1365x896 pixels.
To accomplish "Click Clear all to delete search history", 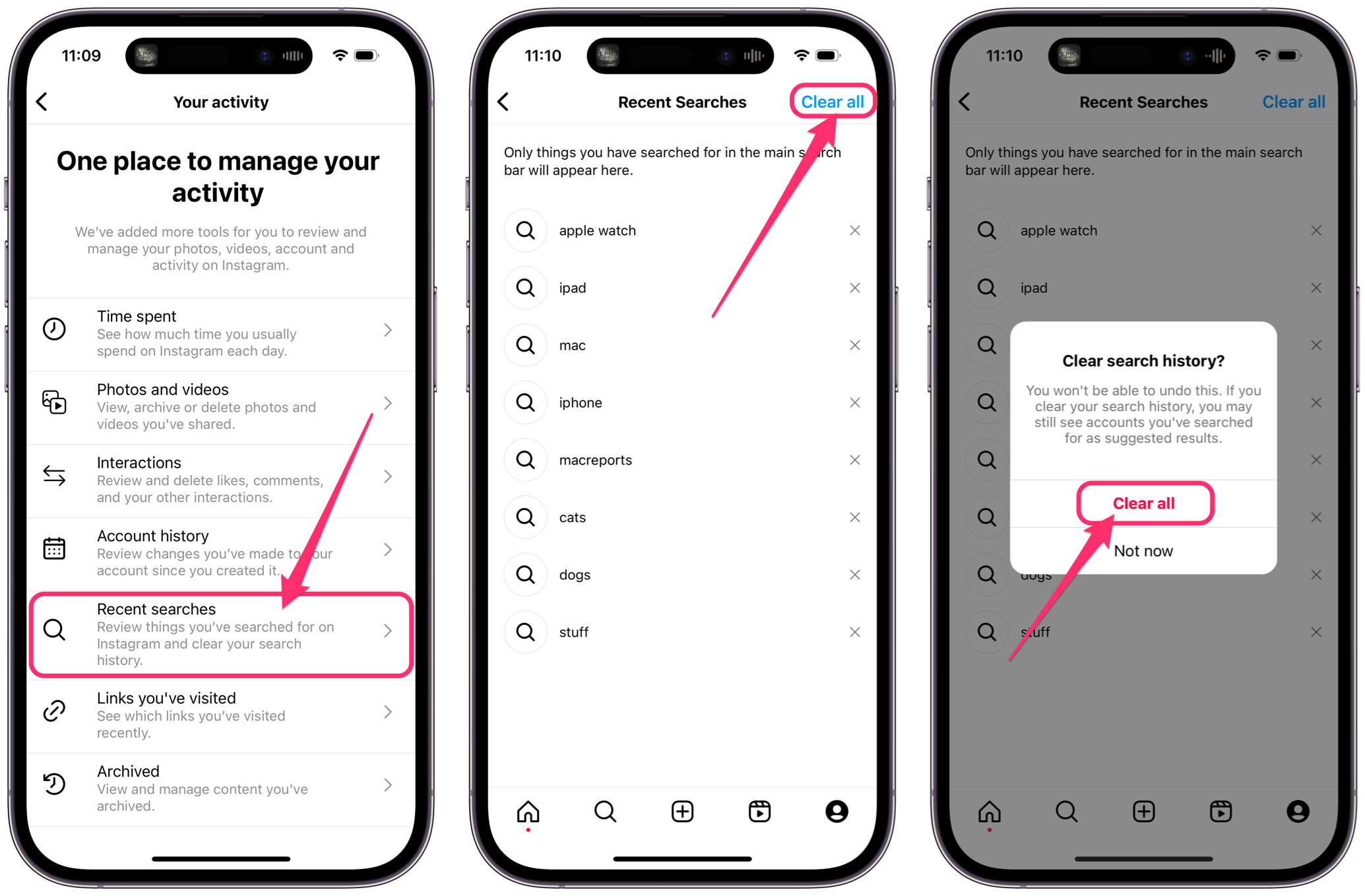I will click(1144, 503).
